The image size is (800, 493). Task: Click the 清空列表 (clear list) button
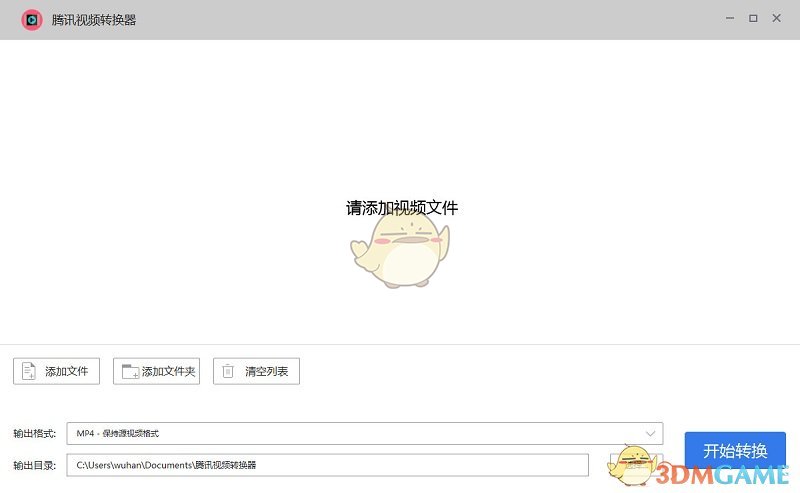click(x=256, y=371)
